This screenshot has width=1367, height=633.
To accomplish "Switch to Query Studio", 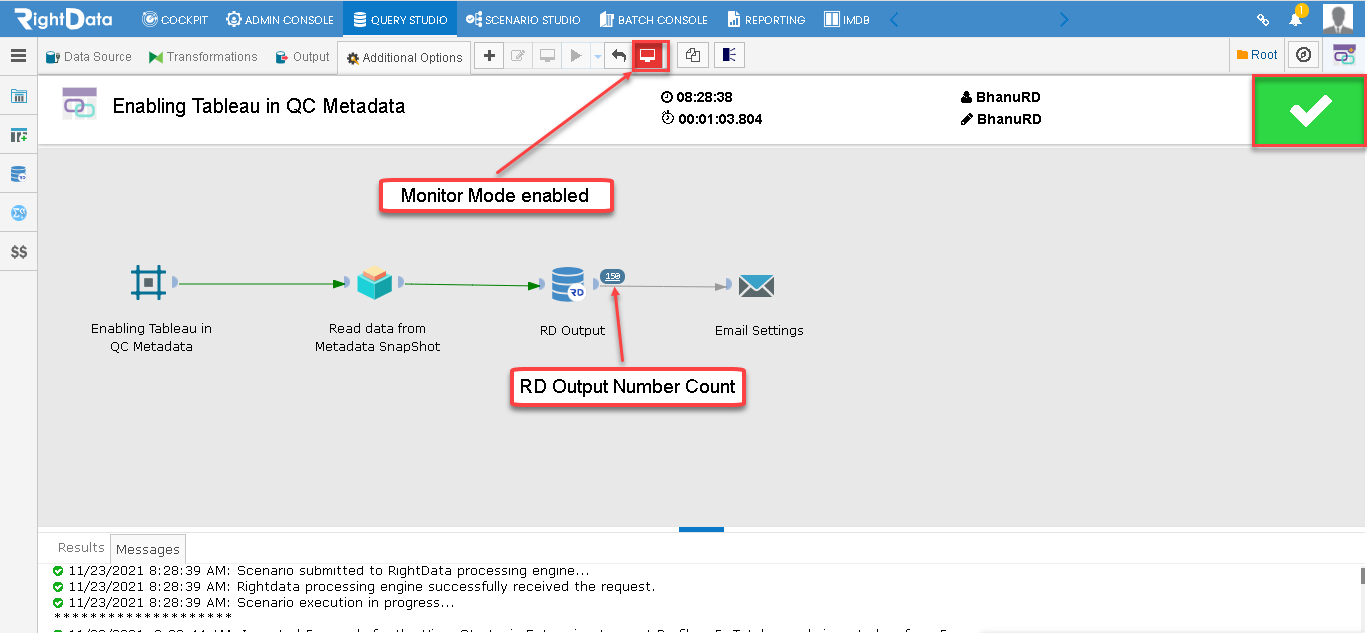I will point(400,19).
